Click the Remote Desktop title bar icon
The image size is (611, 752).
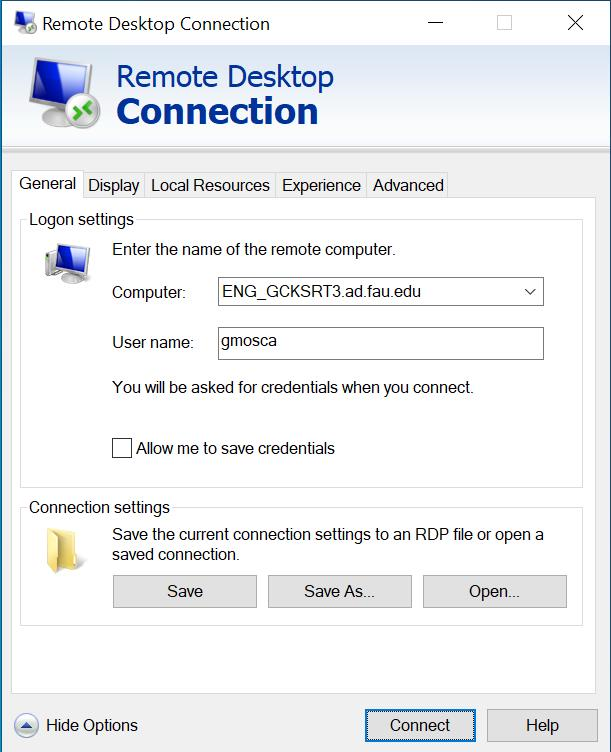(23, 23)
